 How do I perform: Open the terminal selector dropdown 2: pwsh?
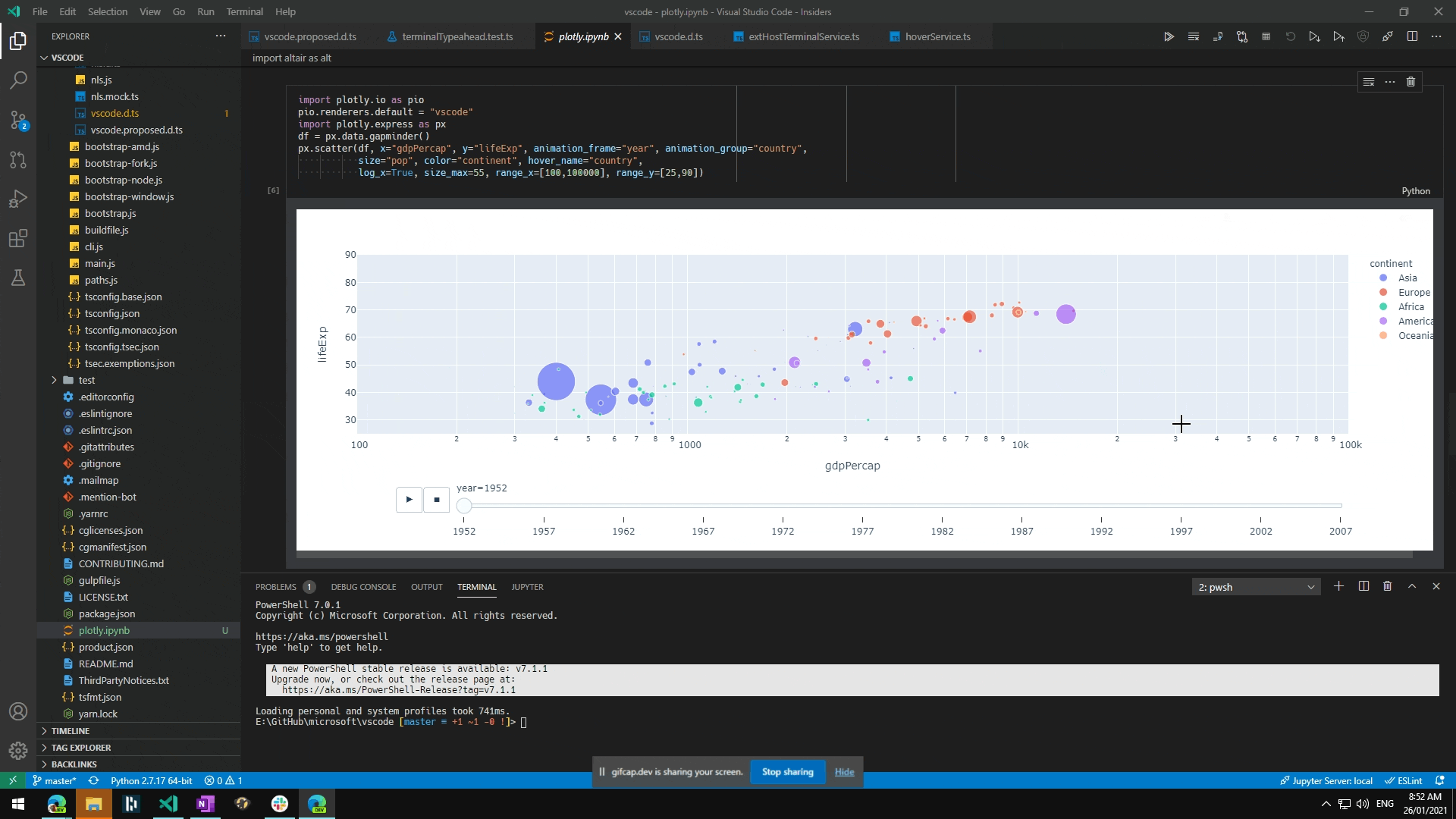point(1256,587)
